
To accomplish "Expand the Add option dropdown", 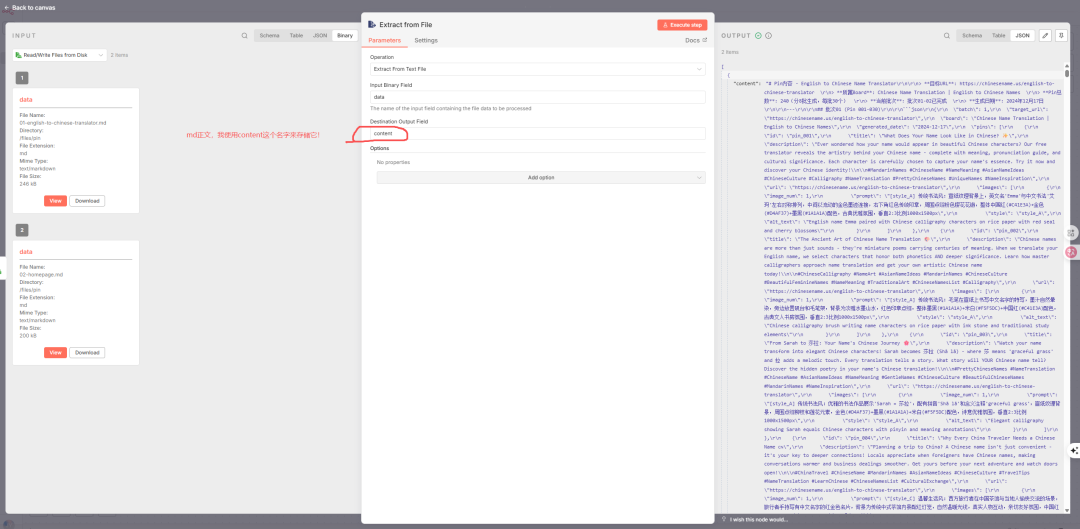I will (x=539, y=177).
